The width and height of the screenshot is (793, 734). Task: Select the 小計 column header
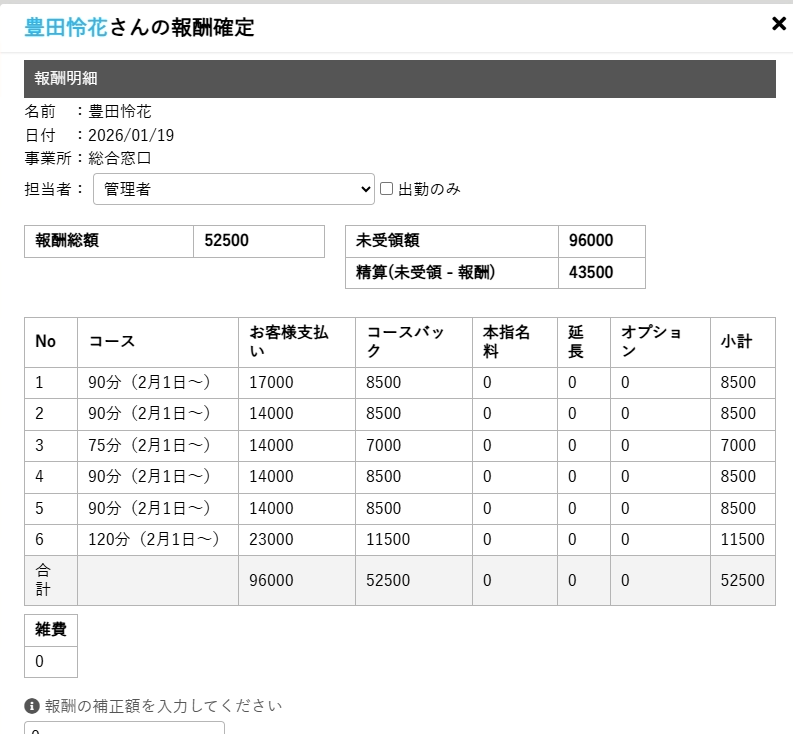tap(742, 342)
